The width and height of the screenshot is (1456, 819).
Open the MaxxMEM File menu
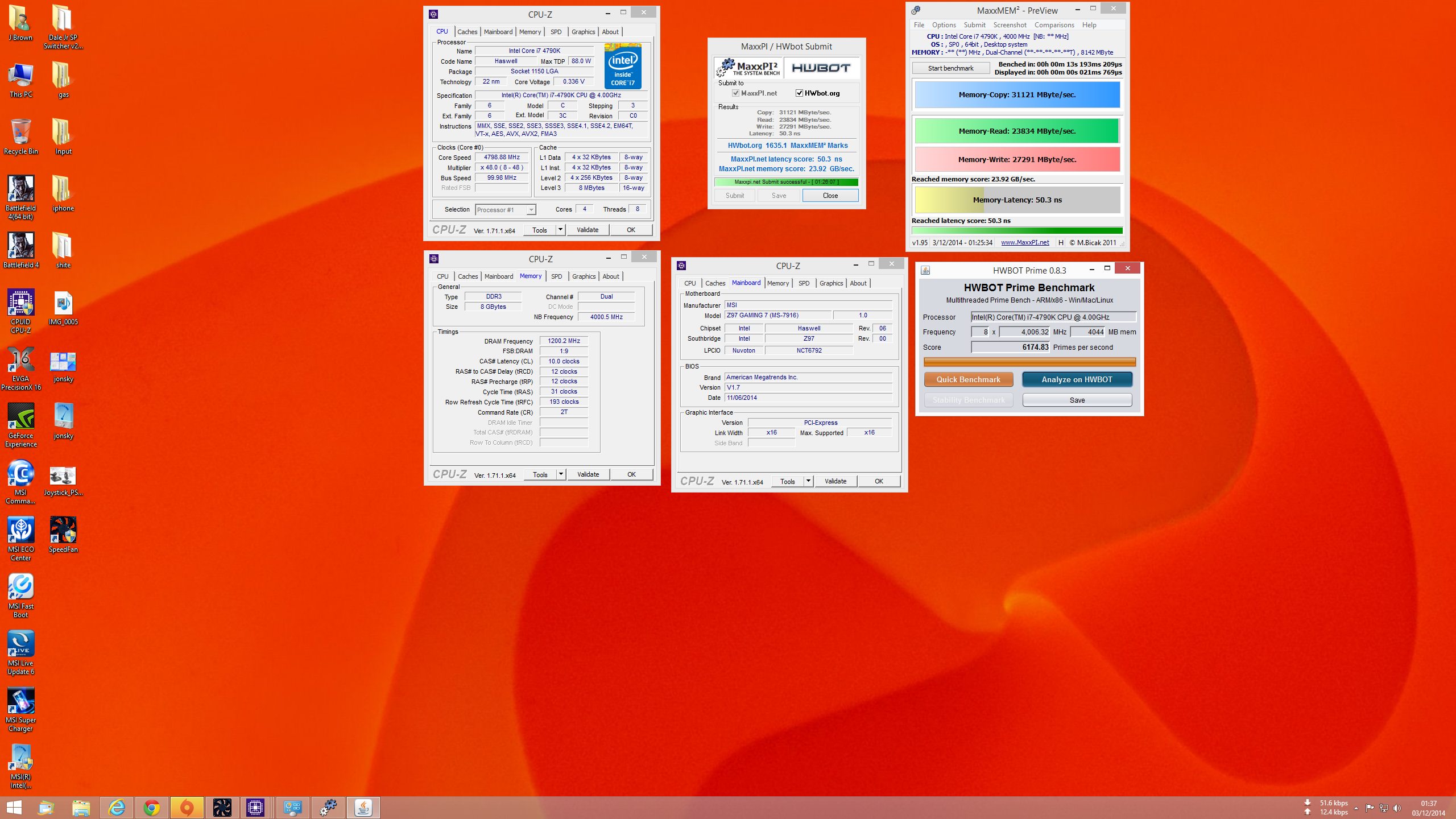[919, 25]
